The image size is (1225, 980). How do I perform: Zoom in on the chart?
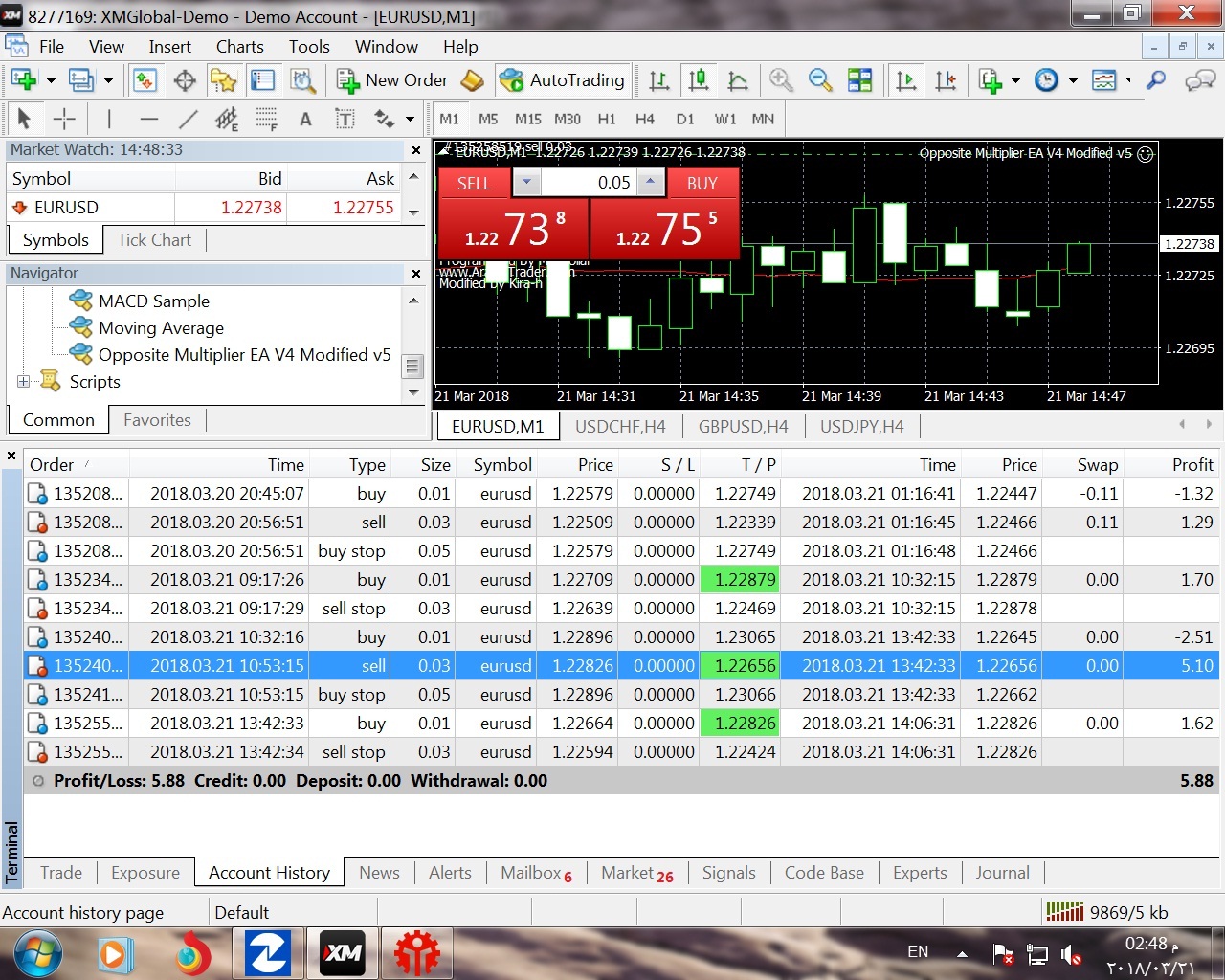pos(781,80)
